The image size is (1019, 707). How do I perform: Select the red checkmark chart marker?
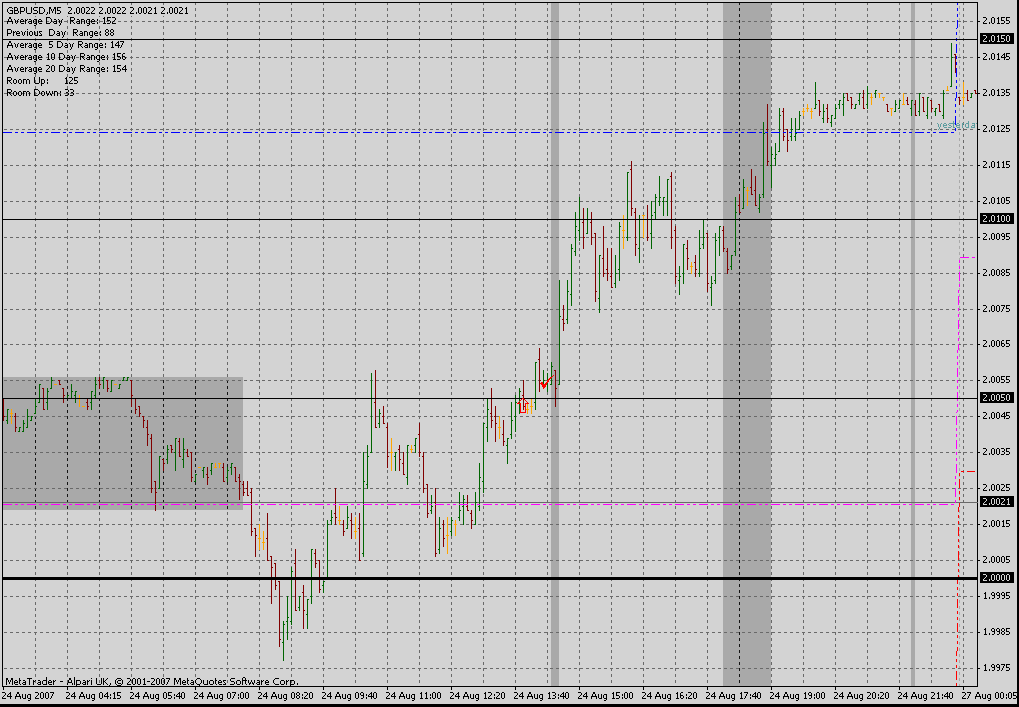point(547,381)
